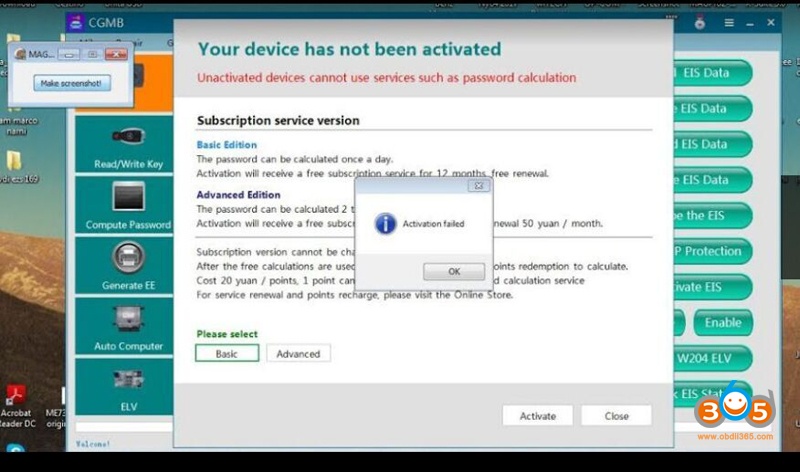The width and height of the screenshot is (800, 472).
Task: Open ELV in CGMB sidebar
Action: [126, 387]
